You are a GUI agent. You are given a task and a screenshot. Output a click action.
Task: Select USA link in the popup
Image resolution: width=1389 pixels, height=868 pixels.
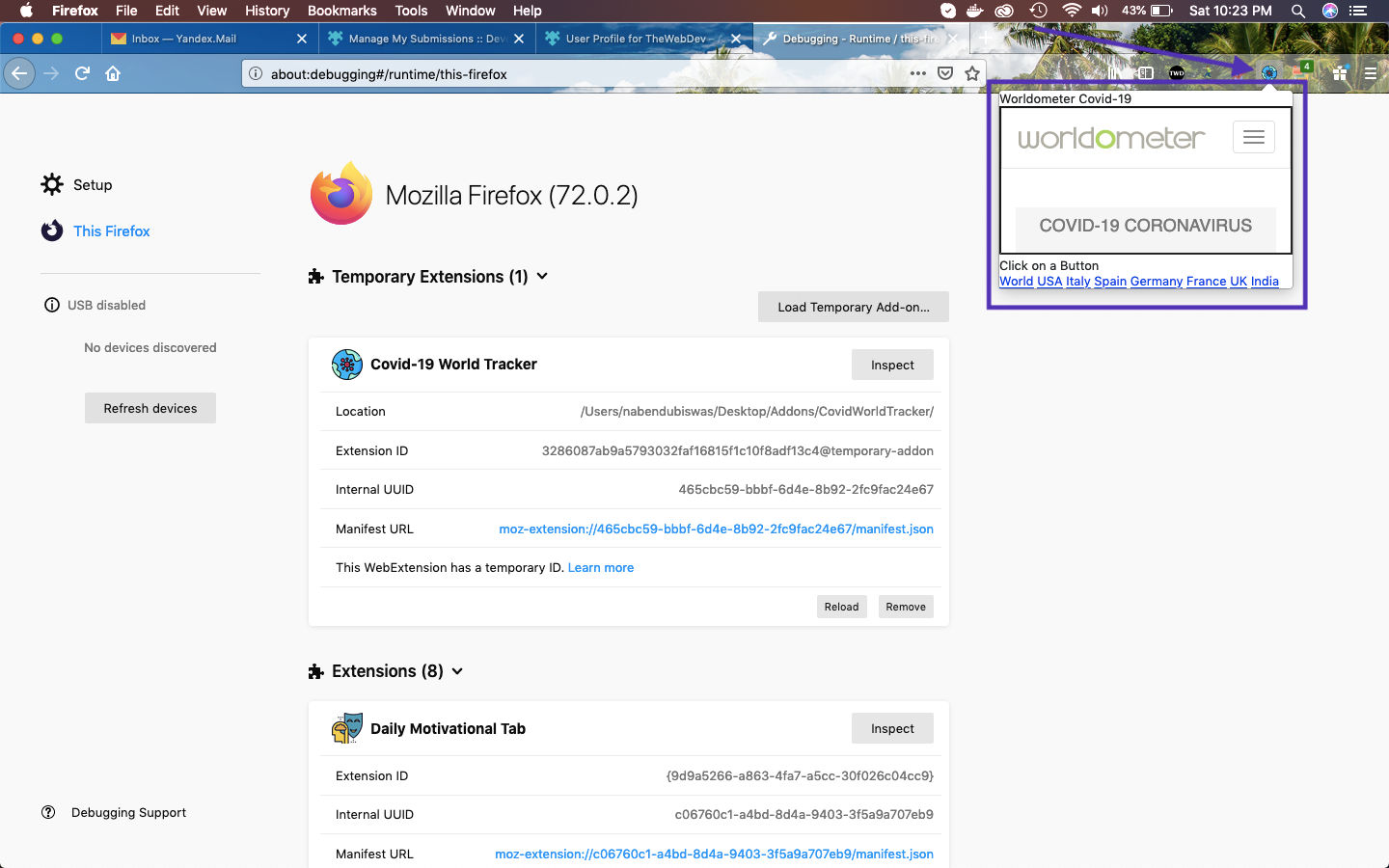point(1049,282)
